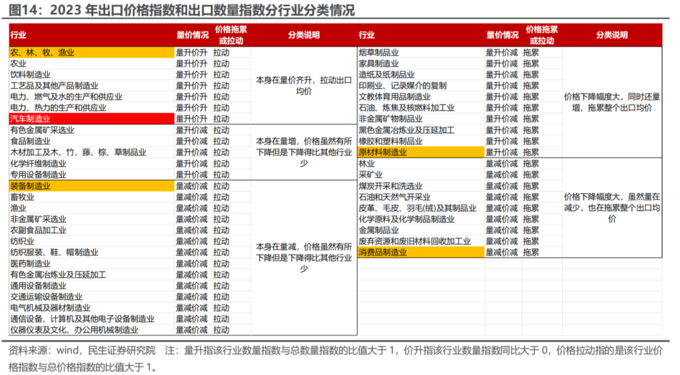Click the '量升价升' cell in 汽车制造业 row
680x375 pixels.
click(x=192, y=119)
